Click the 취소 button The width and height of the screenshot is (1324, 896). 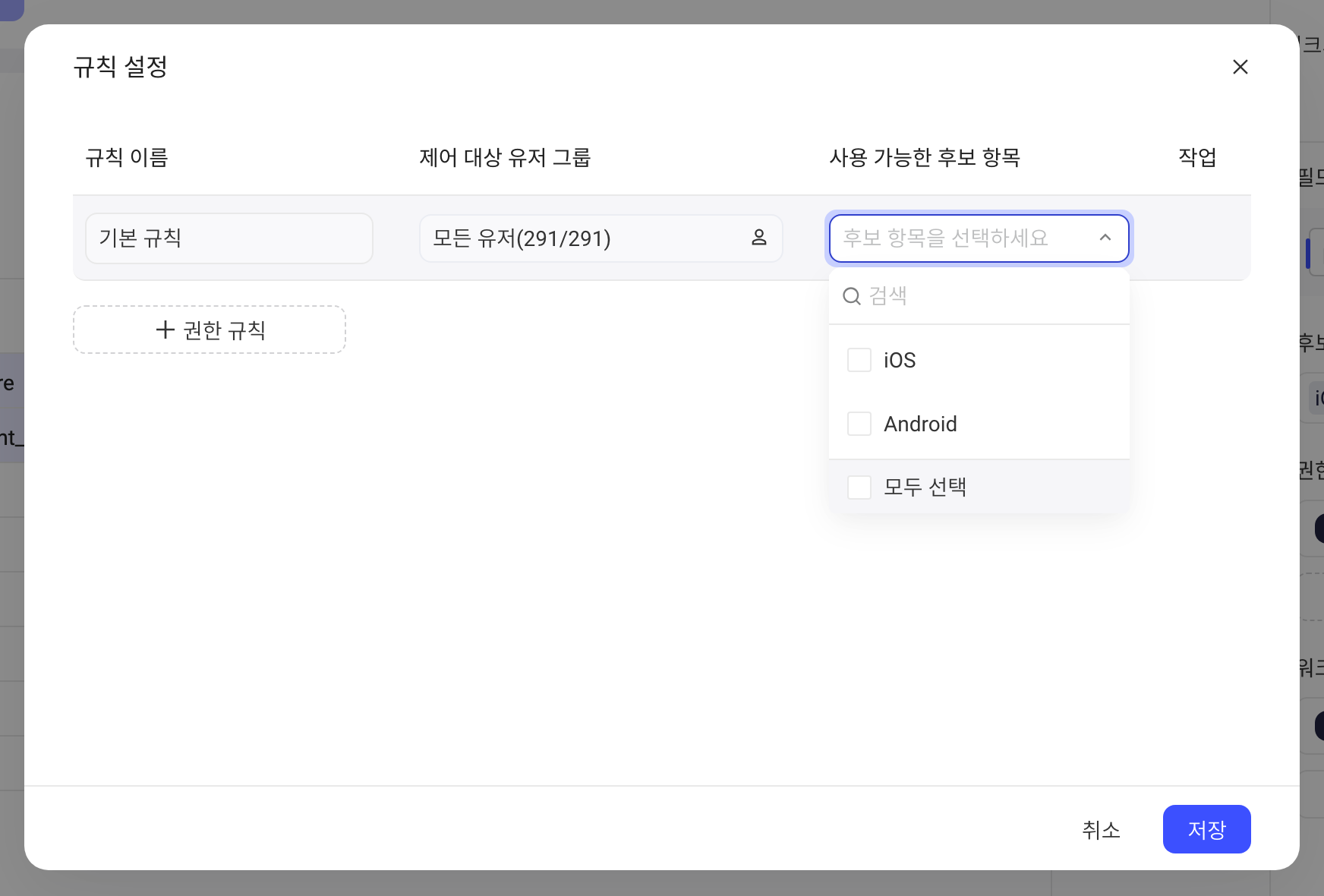tap(1101, 829)
